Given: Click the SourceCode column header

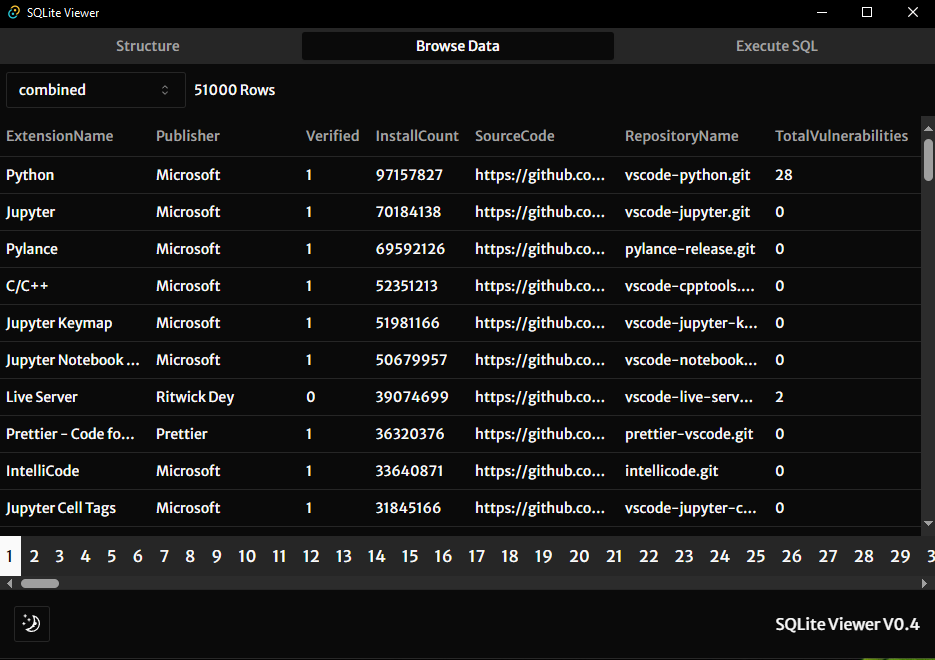Looking at the screenshot, I should tap(515, 136).
